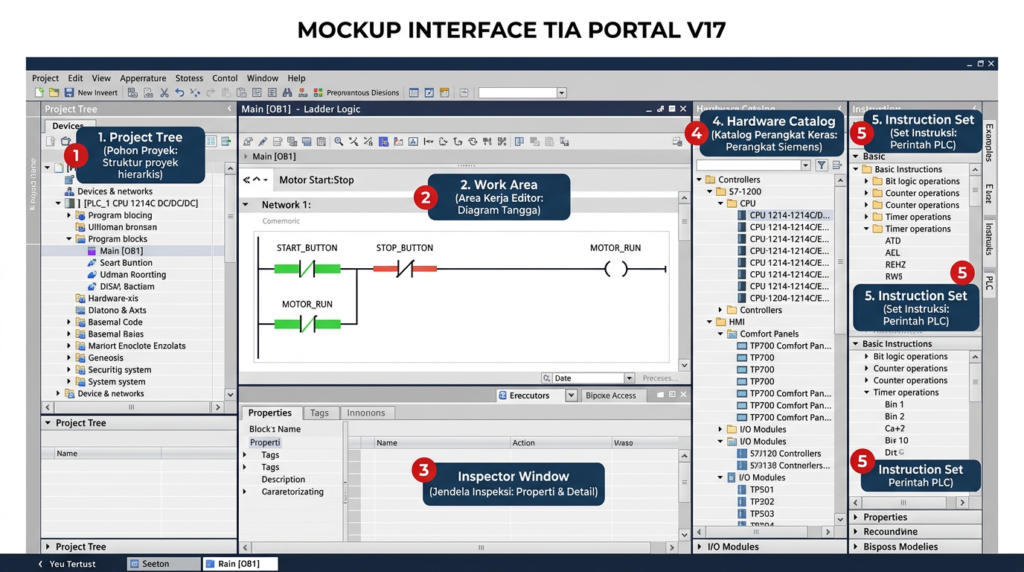This screenshot has height=572, width=1024.
Task: Click the Devices & networks icon in tree
Action: [x=69, y=191]
